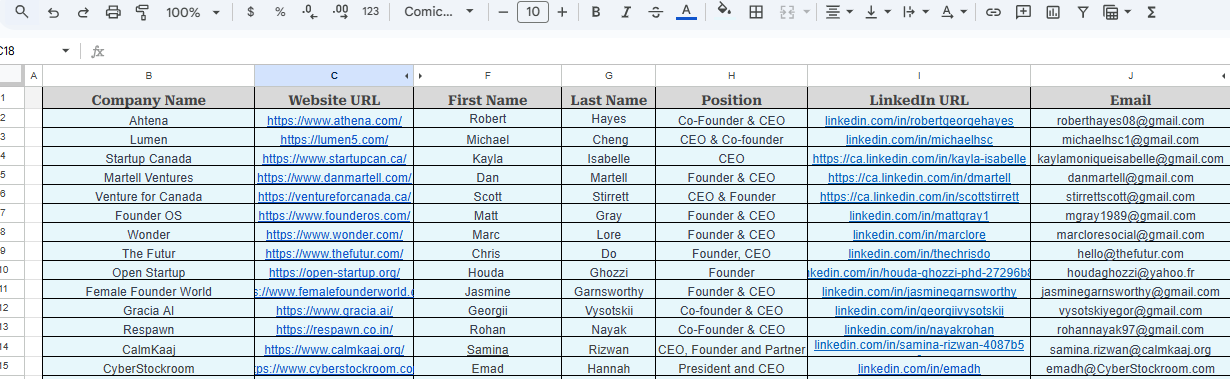
Task: Undo the last action
Action: 53,12
